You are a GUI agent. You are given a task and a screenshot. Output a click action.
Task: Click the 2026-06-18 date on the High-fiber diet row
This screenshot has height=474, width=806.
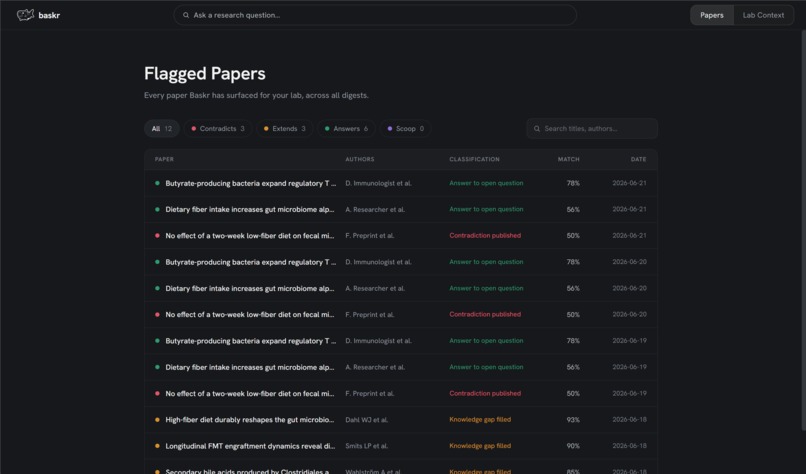click(x=629, y=420)
